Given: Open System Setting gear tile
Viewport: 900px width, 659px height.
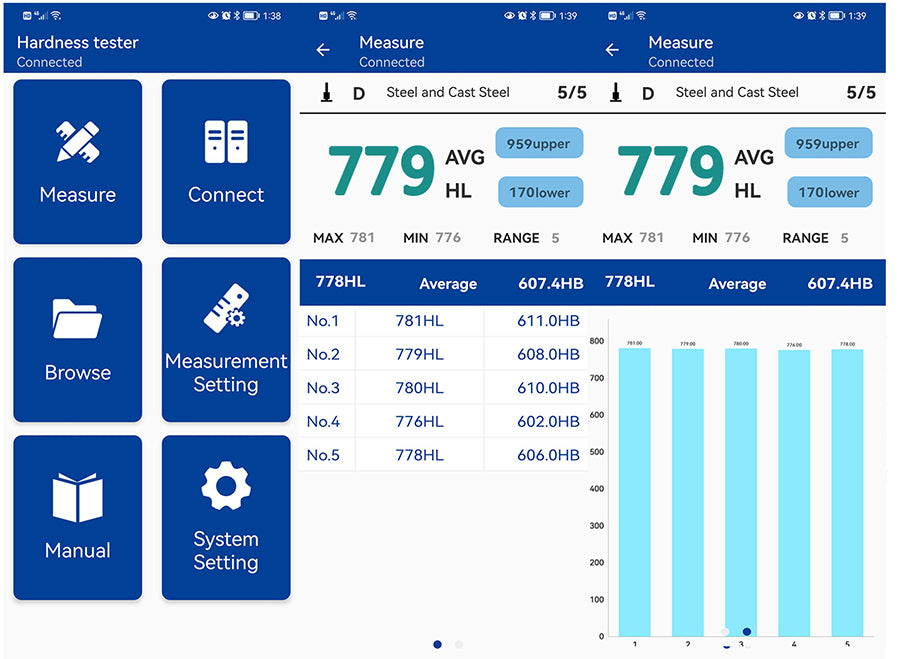Looking at the screenshot, I should click(226, 518).
